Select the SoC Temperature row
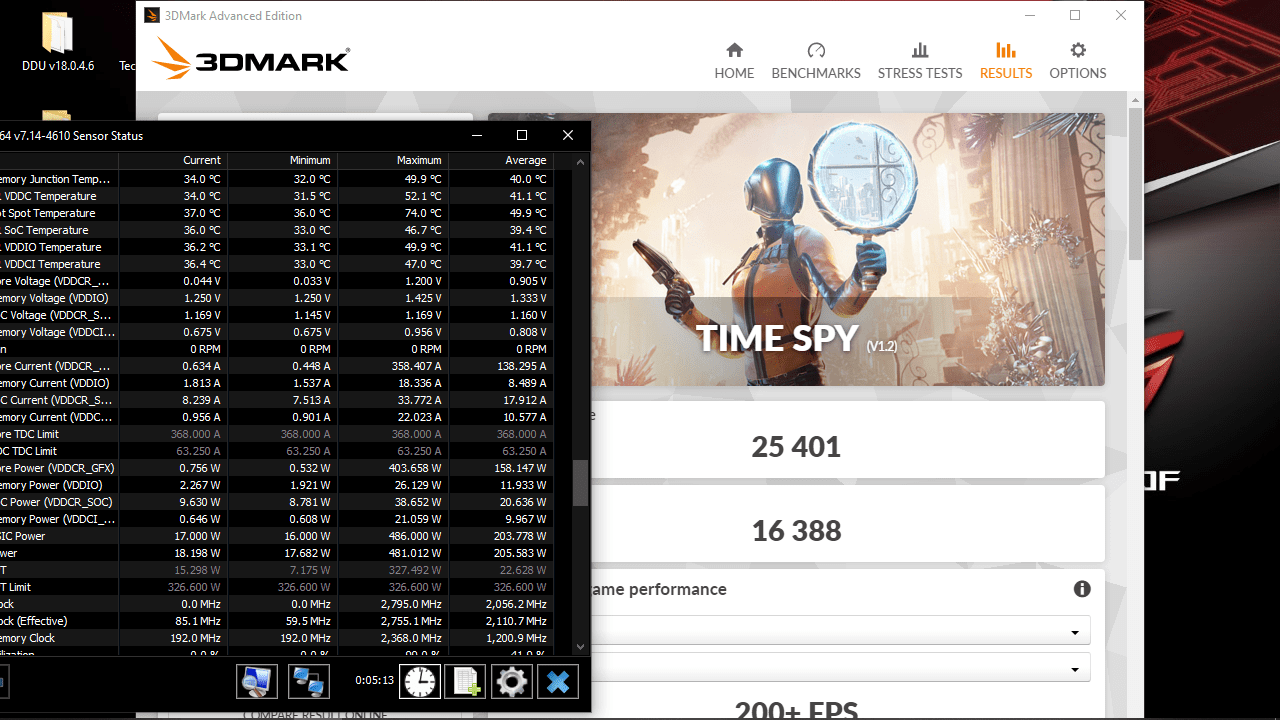Image resolution: width=1280 pixels, height=720 pixels. [x=276, y=230]
